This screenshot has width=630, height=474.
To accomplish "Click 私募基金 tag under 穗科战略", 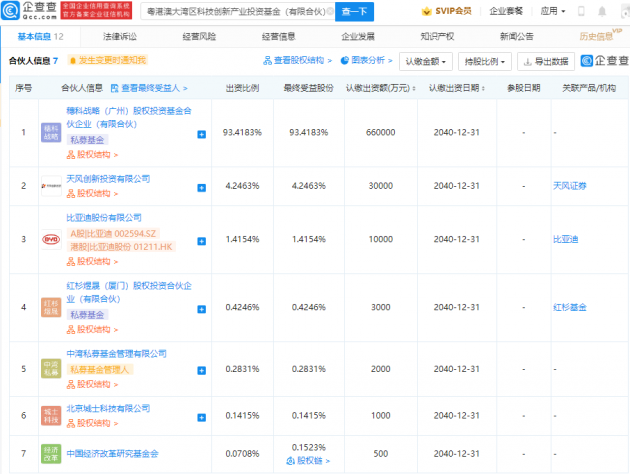I will [x=87, y=140].
